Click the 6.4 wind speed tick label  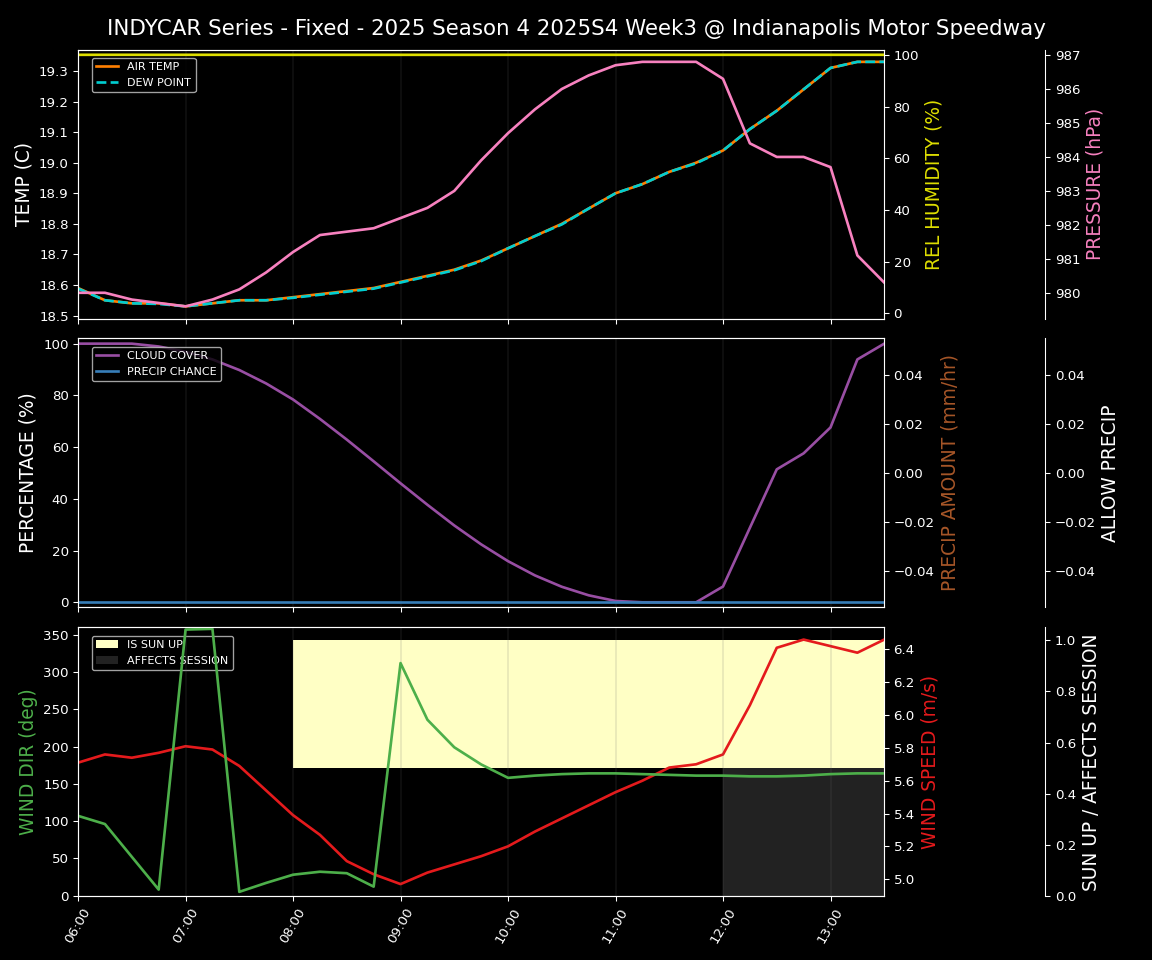(904, 649)
